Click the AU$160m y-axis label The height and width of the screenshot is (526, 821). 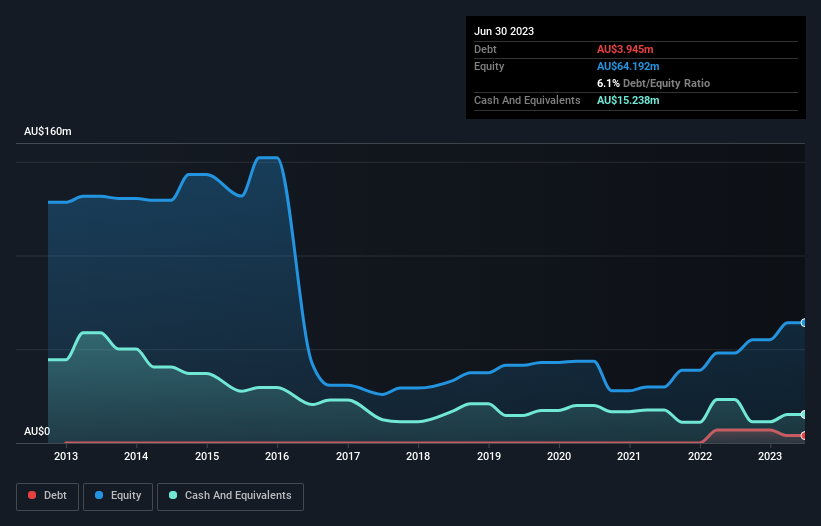click(x=48, y=131)
